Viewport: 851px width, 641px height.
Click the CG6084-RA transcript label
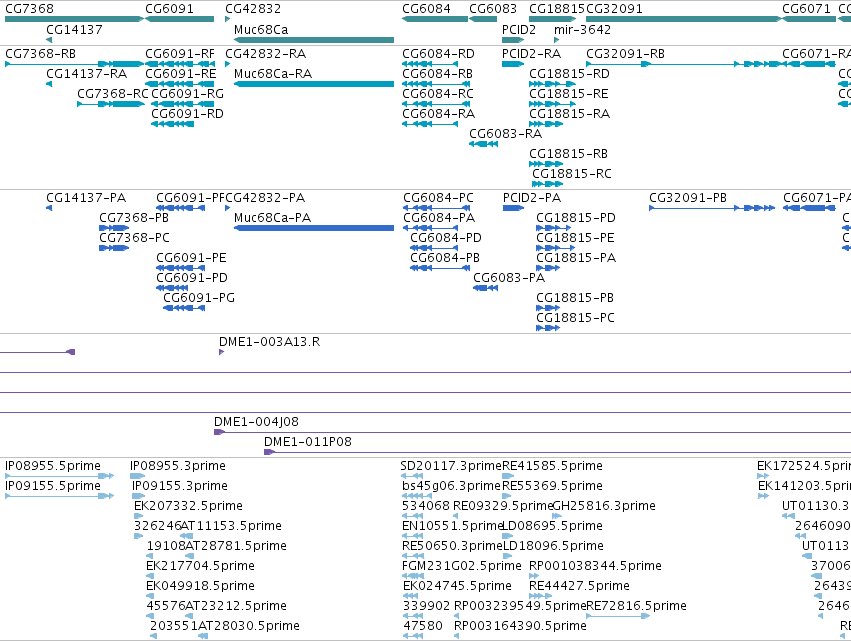point(438,114)
